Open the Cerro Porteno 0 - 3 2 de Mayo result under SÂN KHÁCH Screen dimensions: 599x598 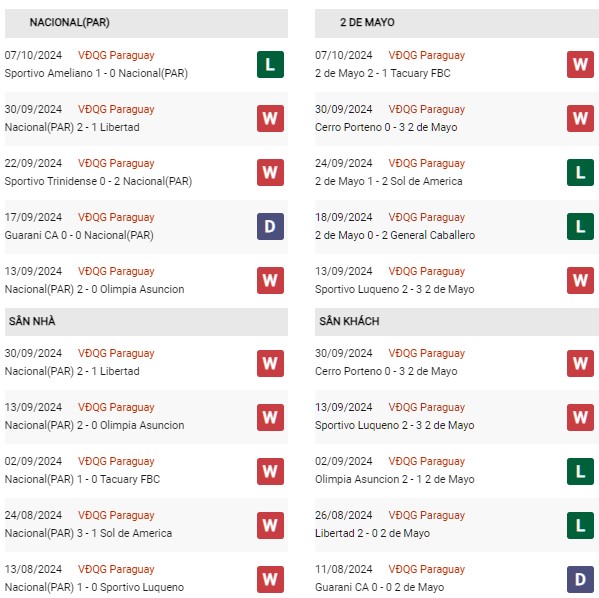386,371
